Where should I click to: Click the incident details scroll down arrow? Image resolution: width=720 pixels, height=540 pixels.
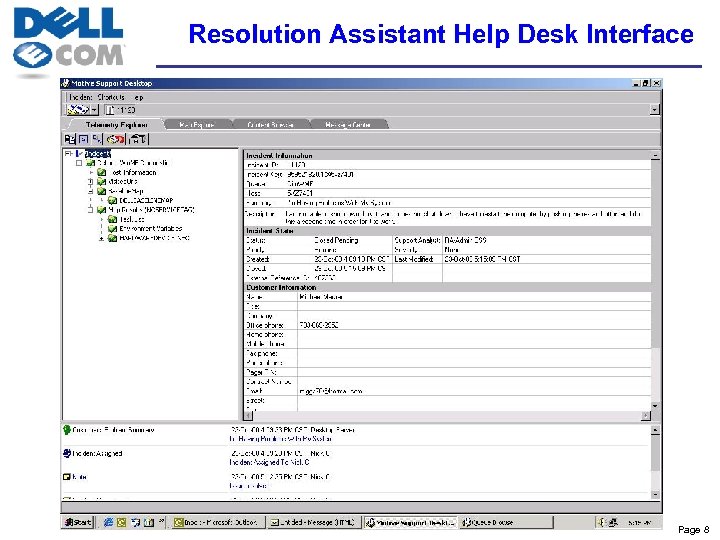pos(655,406)
